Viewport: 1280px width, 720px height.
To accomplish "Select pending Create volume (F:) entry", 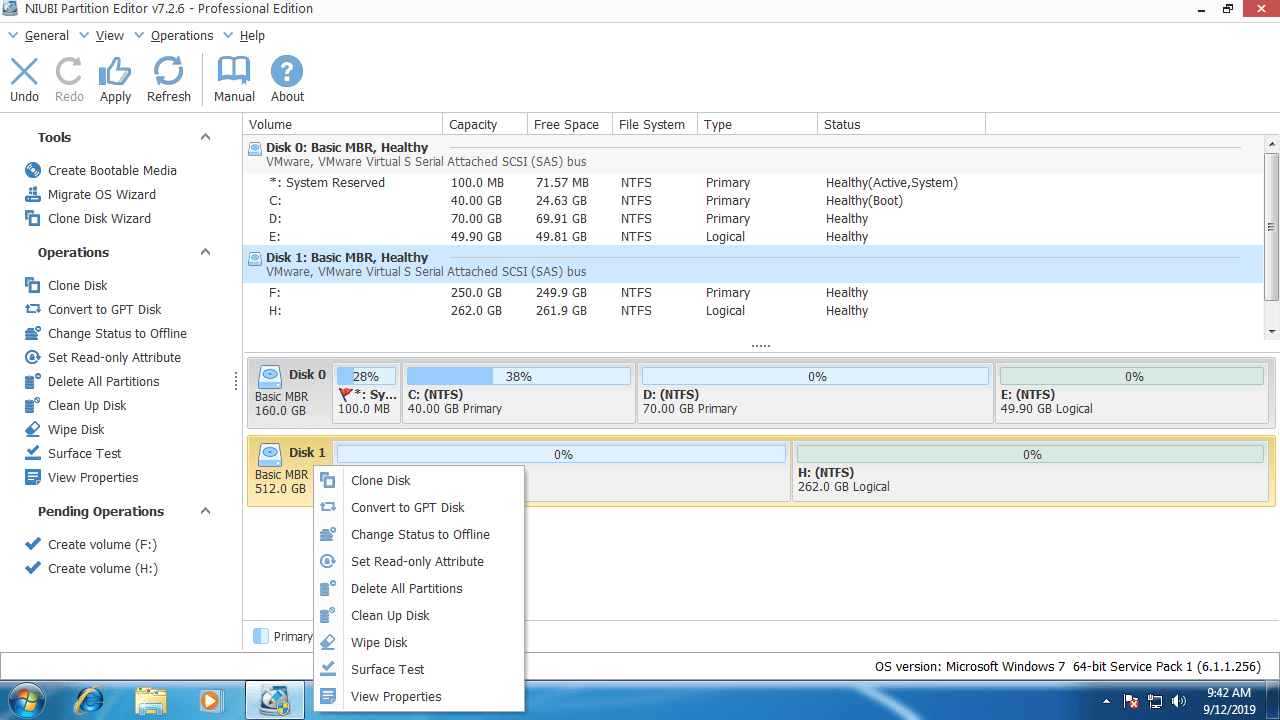I will [102, 544].
